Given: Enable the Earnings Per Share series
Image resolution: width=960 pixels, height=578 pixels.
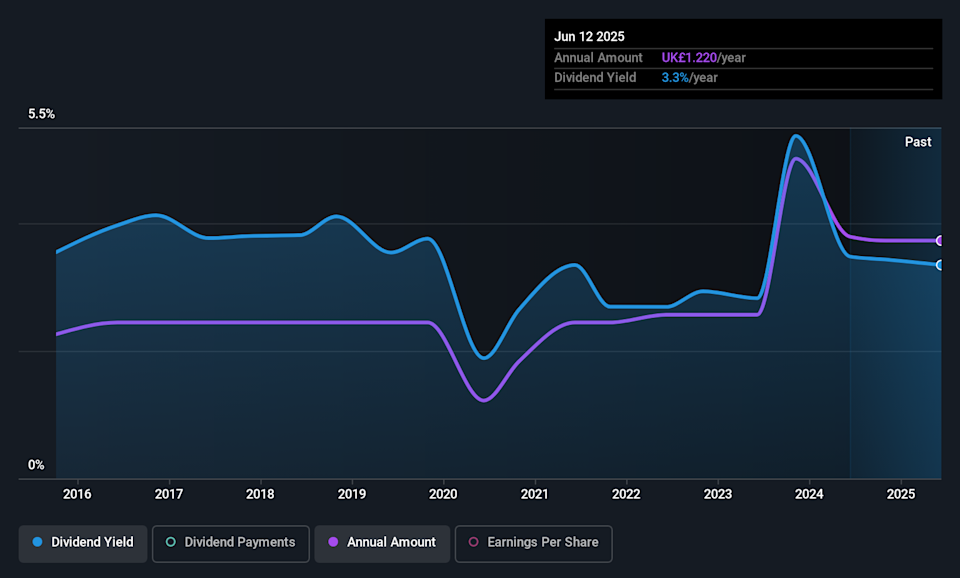Looking at the screenshot, I should click(532, 542).
